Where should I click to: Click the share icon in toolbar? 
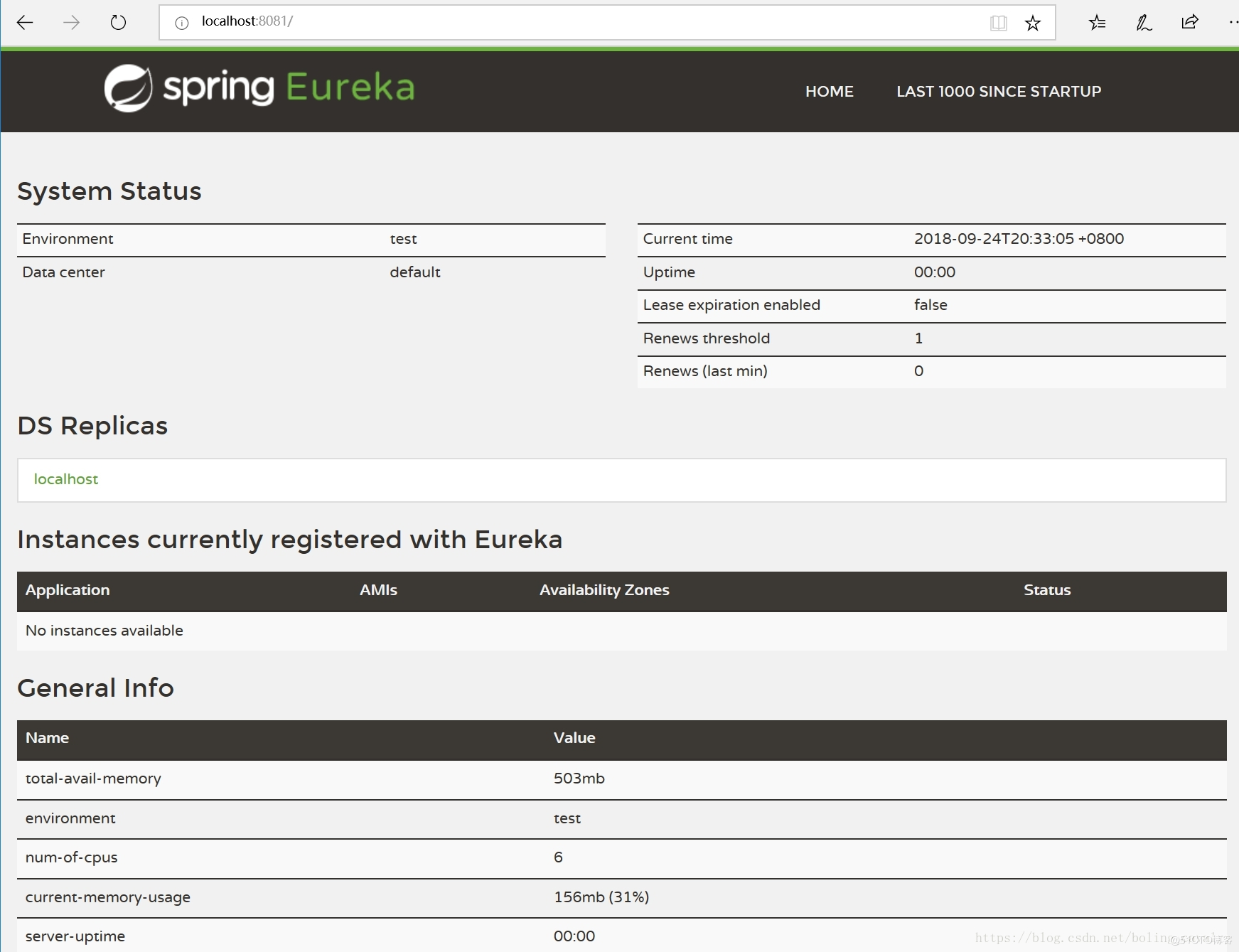(x=1189, y=23)
